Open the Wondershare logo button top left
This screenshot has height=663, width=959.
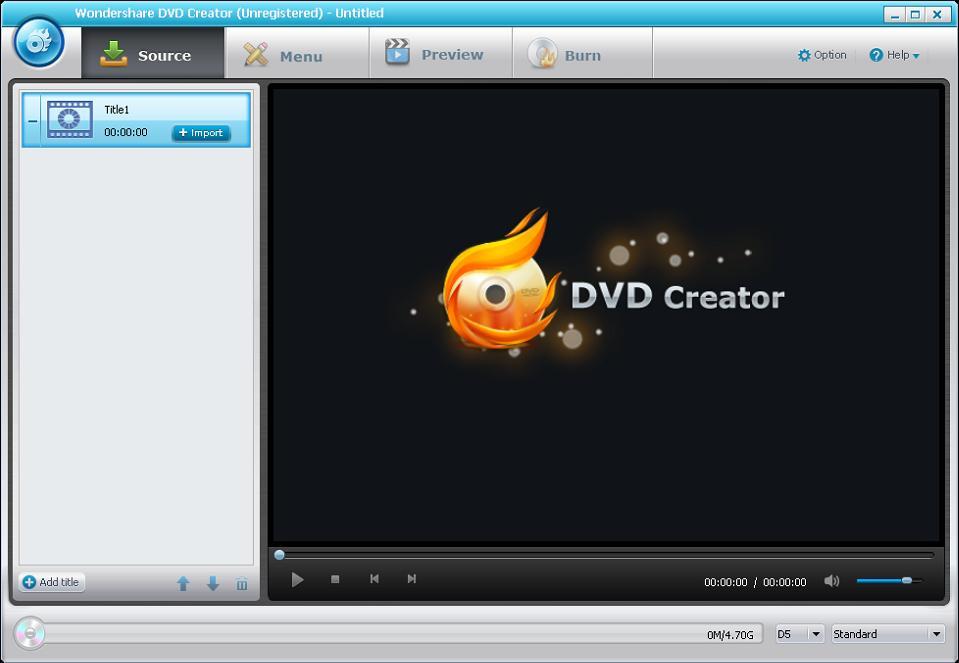[38, 42]
